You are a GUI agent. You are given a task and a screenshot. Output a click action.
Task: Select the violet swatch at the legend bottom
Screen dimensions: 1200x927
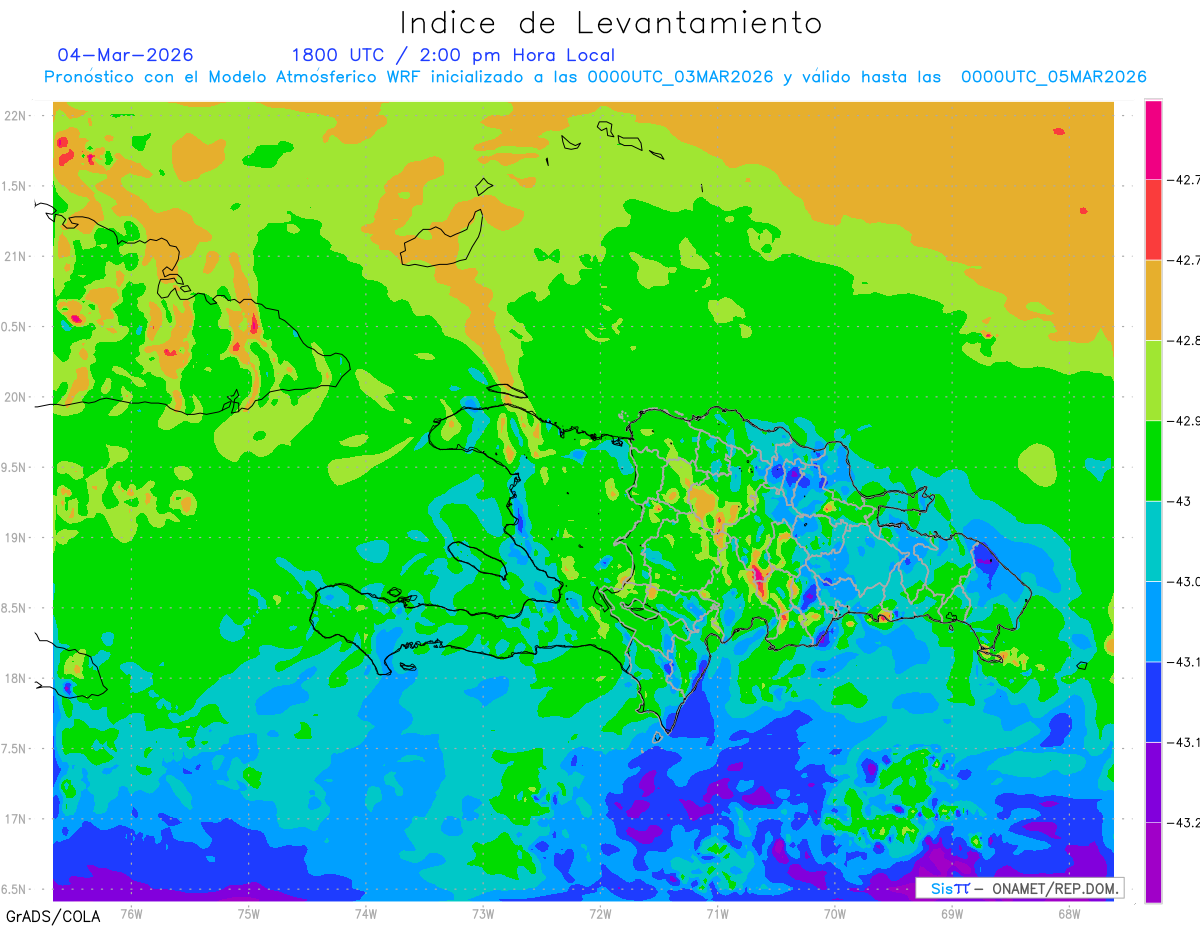coord(1153,862)
